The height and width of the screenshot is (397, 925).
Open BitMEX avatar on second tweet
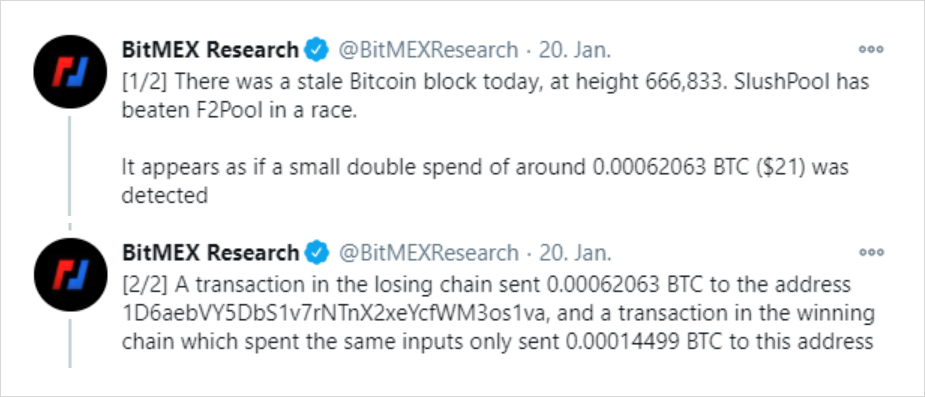click(x=70, y=275)
